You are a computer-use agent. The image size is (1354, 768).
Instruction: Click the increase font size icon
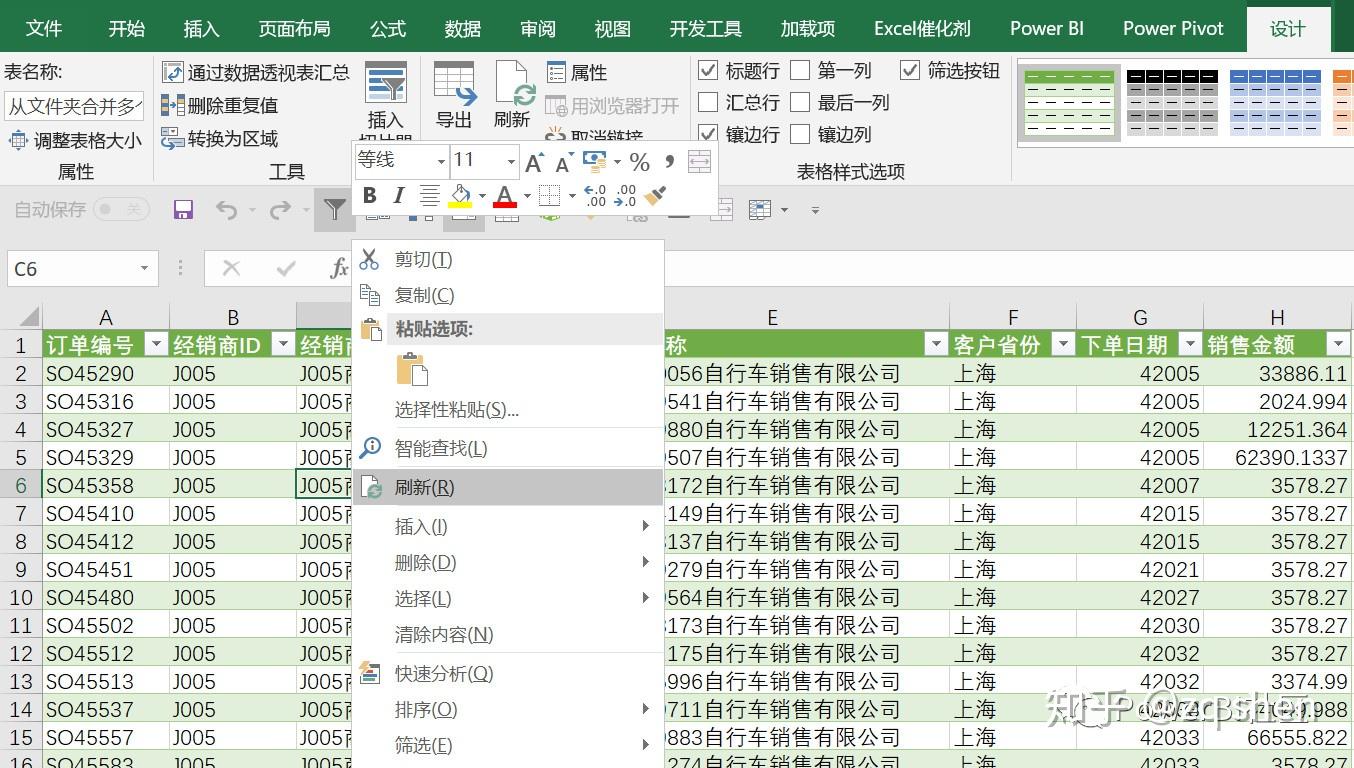(534, 162)
